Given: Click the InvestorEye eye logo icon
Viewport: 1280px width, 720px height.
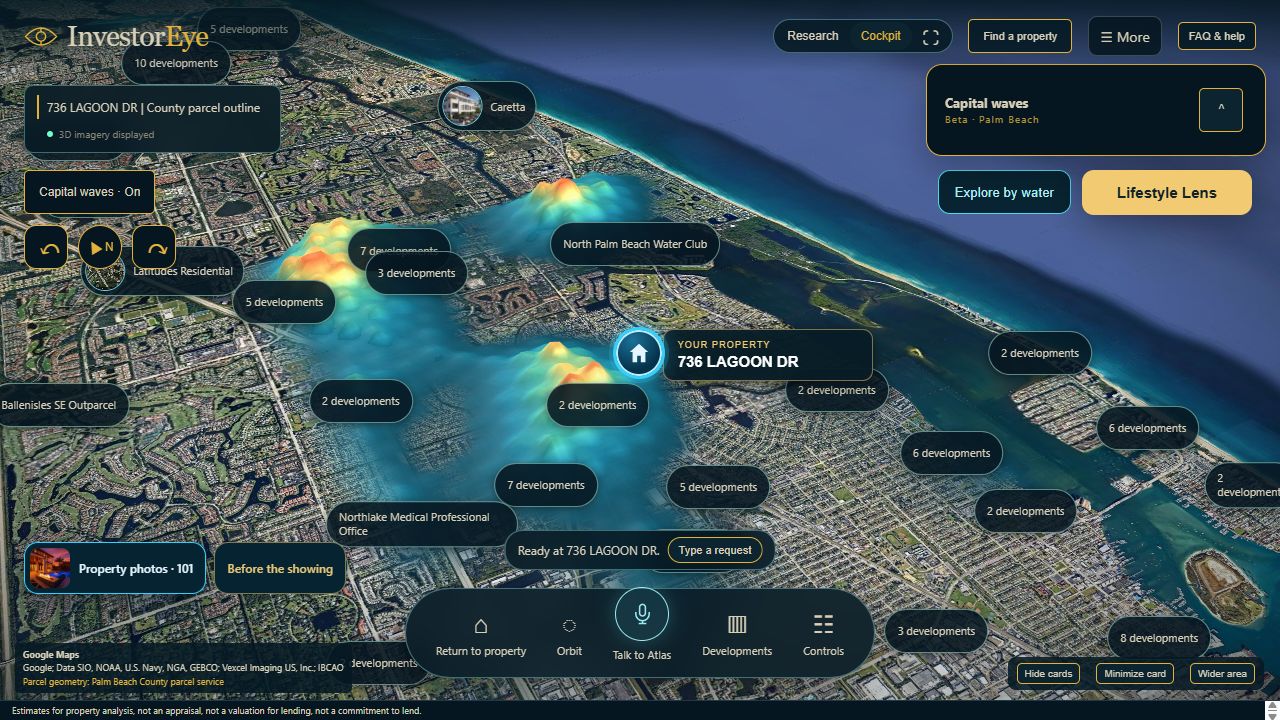Looking at the screenshot, I should pos(41,37).
